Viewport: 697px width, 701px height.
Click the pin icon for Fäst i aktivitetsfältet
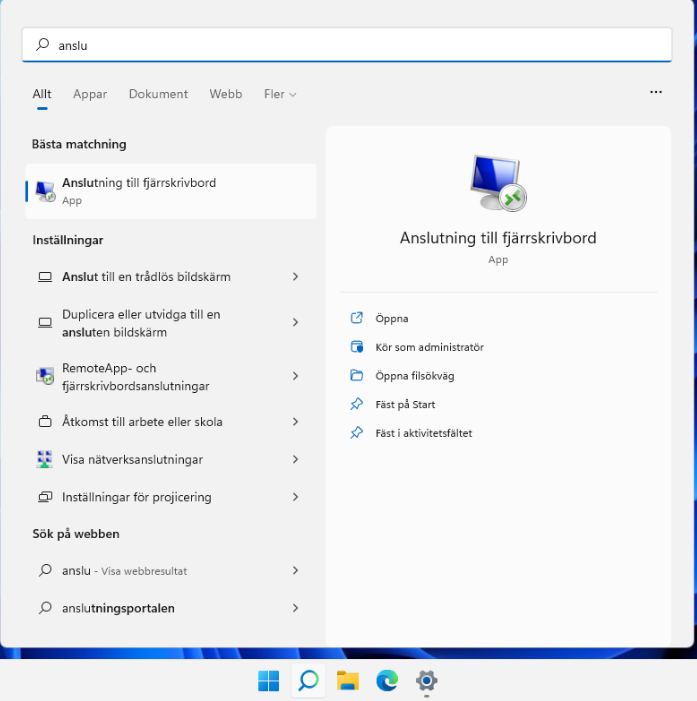(356, 432)
